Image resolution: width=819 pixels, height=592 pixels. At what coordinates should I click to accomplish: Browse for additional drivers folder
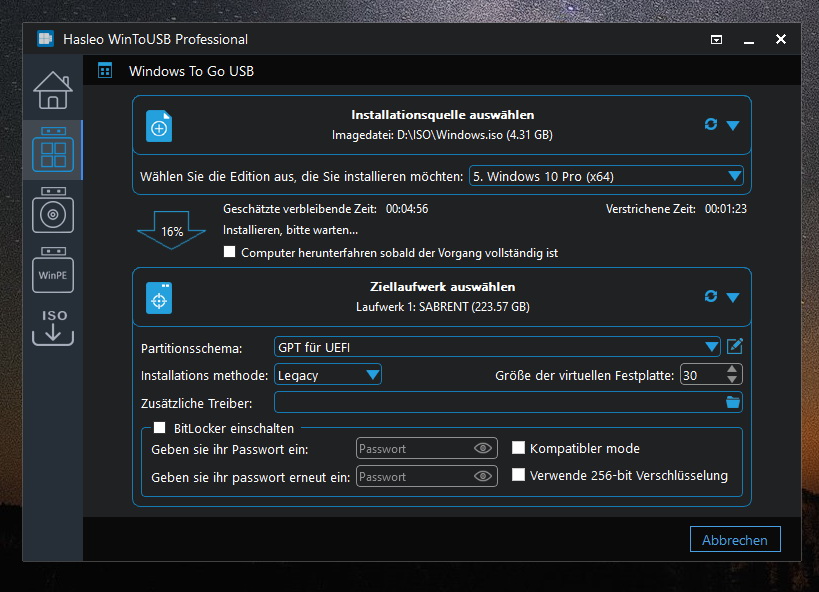tap(733, 402)
